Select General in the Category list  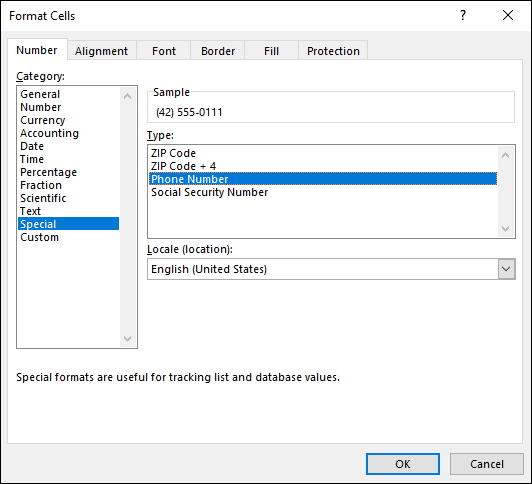68,94
